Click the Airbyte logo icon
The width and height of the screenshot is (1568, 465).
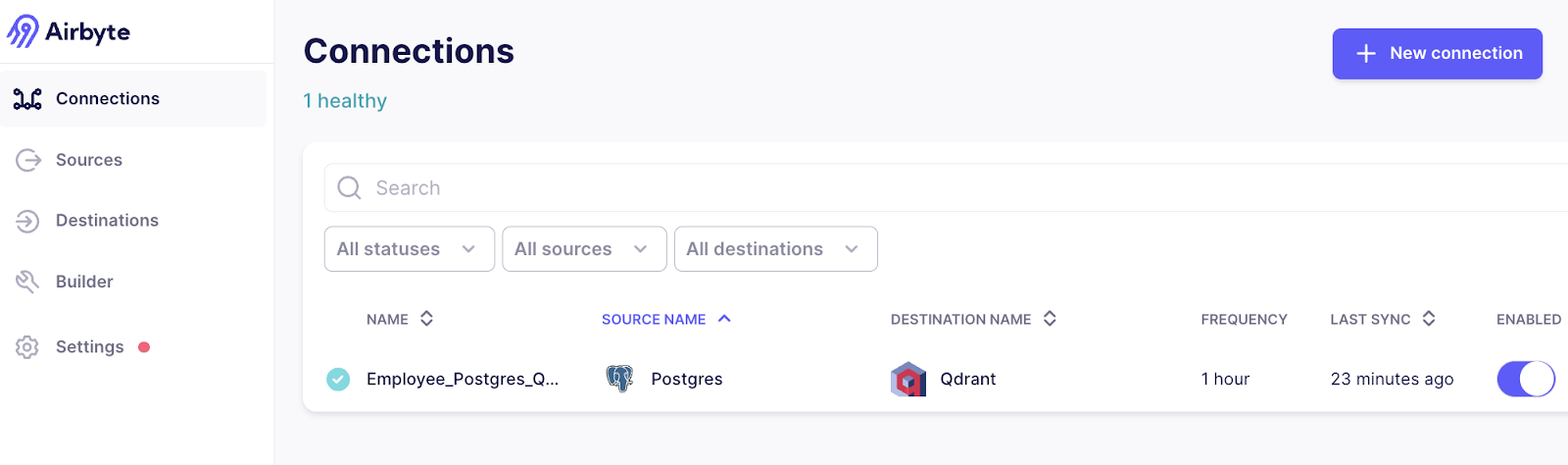coord(24,31)
